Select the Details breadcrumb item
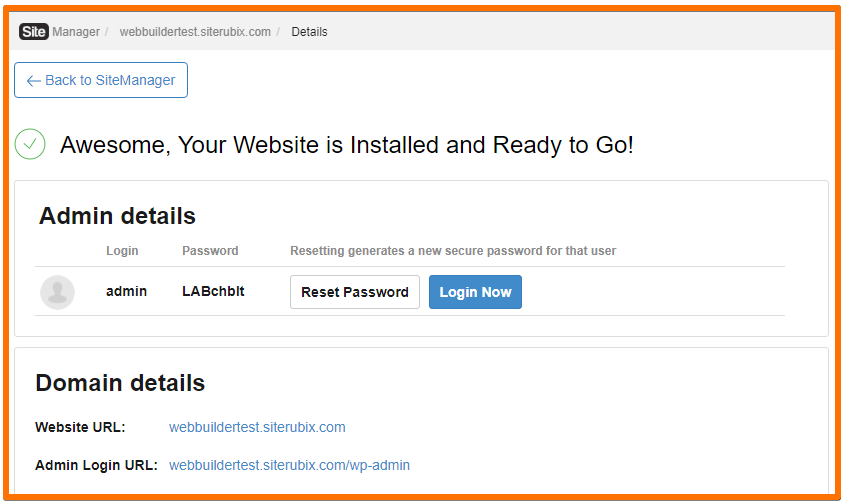This screenshot has height=504, width=846. pyautogui.click(x=309, y=32)
